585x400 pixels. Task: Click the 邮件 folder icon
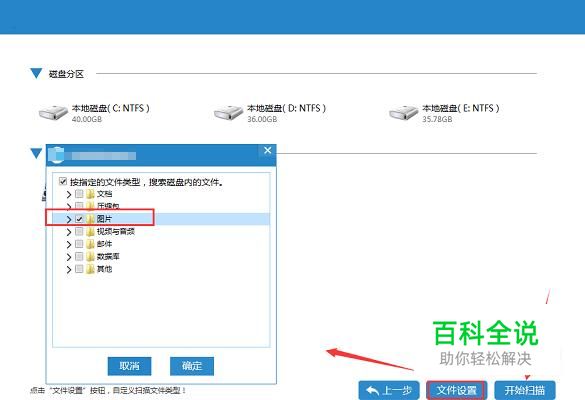90,244
